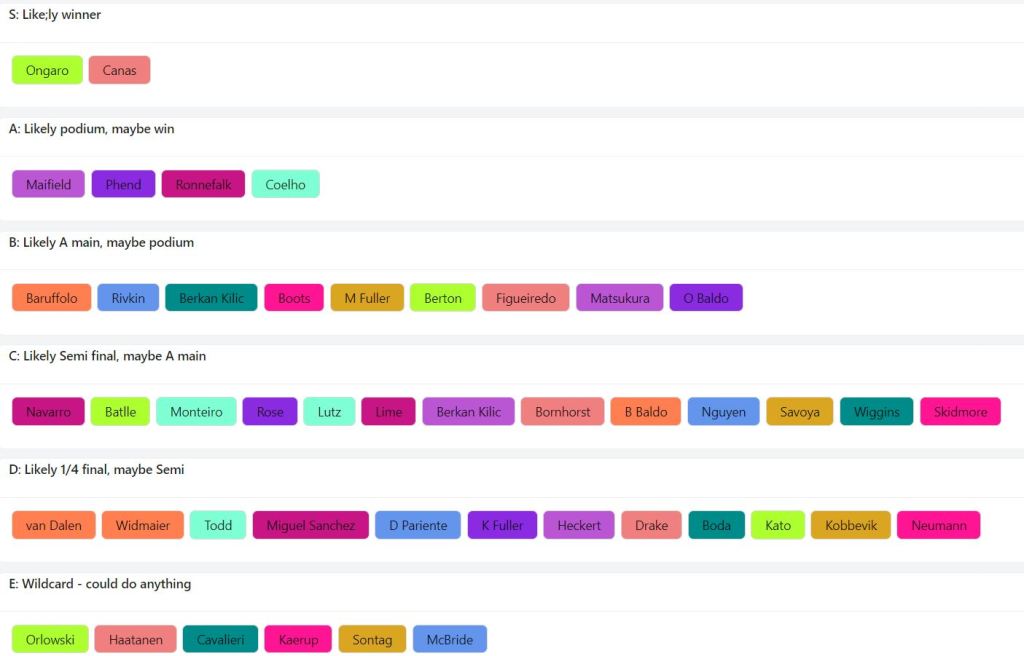Select the van Dalen tag
The height and width of the screenshot is (656, 1024).
point(53,526)
